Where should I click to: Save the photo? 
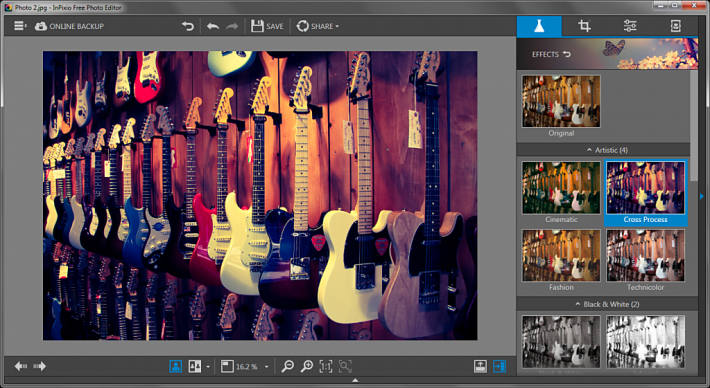(267, 26)
